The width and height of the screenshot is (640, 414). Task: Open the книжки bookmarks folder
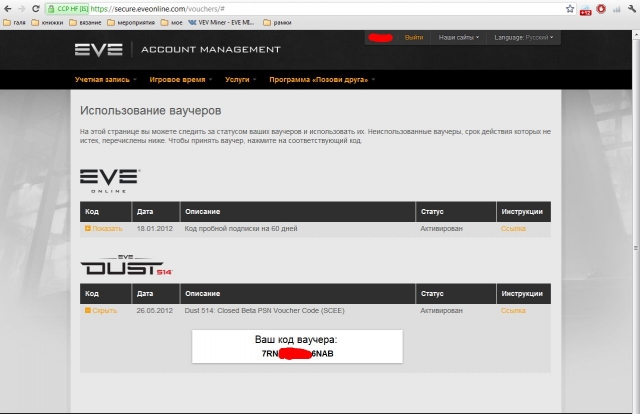[47, 22]
